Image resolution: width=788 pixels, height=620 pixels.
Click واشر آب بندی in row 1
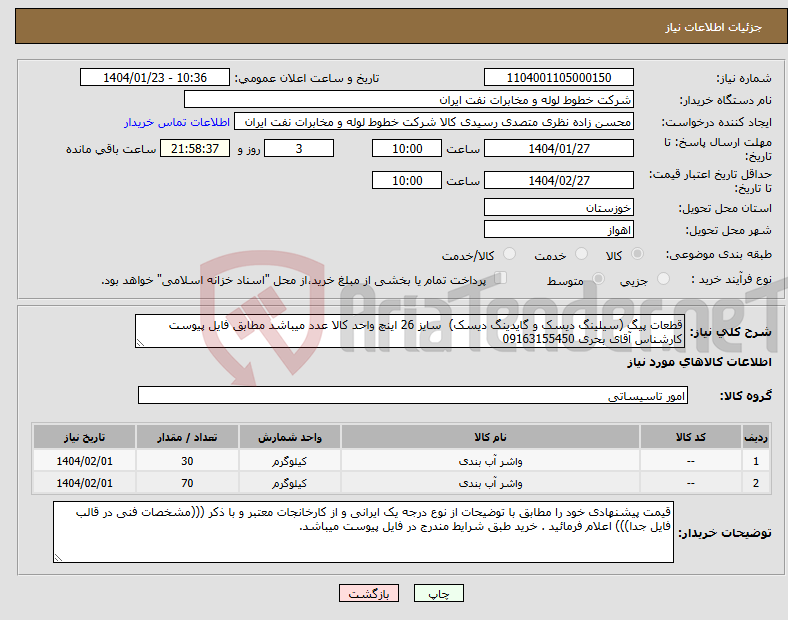[x=490, y=461]
